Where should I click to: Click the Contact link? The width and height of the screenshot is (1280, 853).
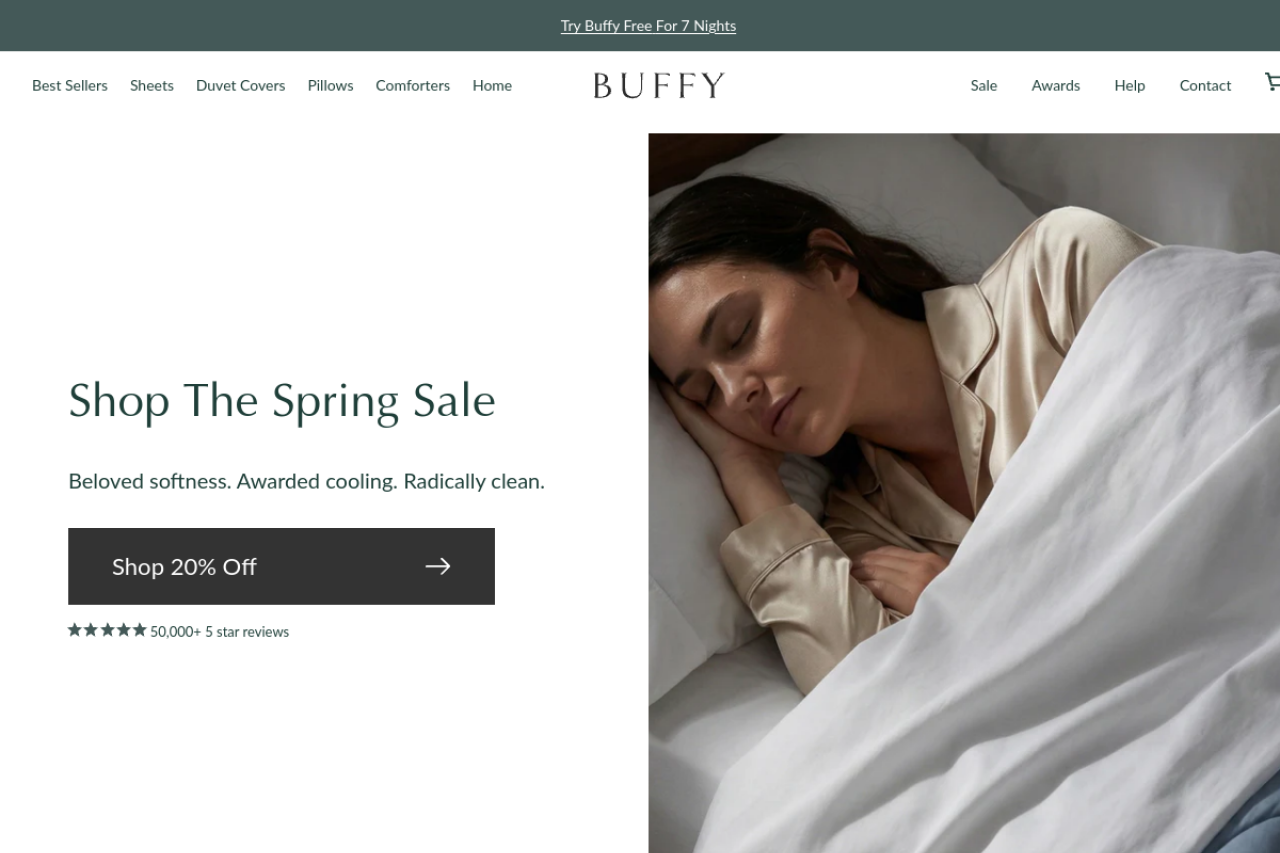pos(1205,86)
